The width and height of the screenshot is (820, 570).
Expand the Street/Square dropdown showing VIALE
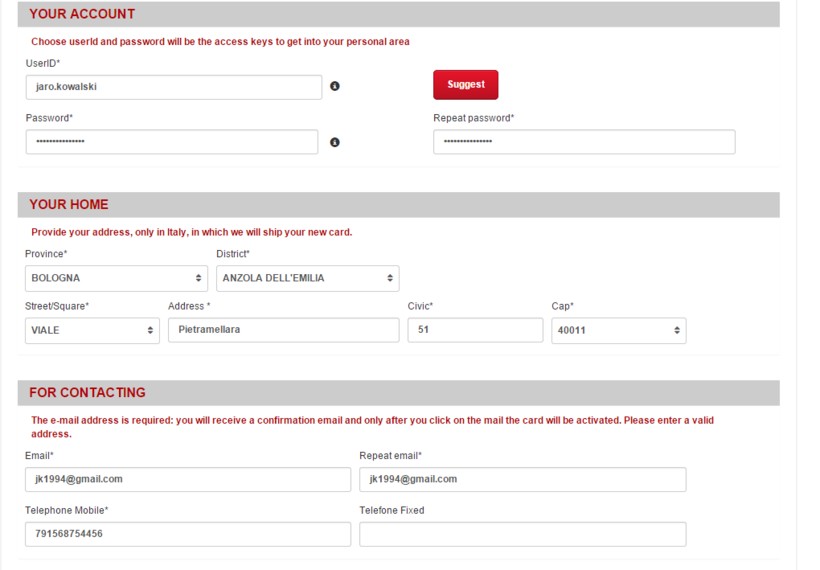click(92, 330)
